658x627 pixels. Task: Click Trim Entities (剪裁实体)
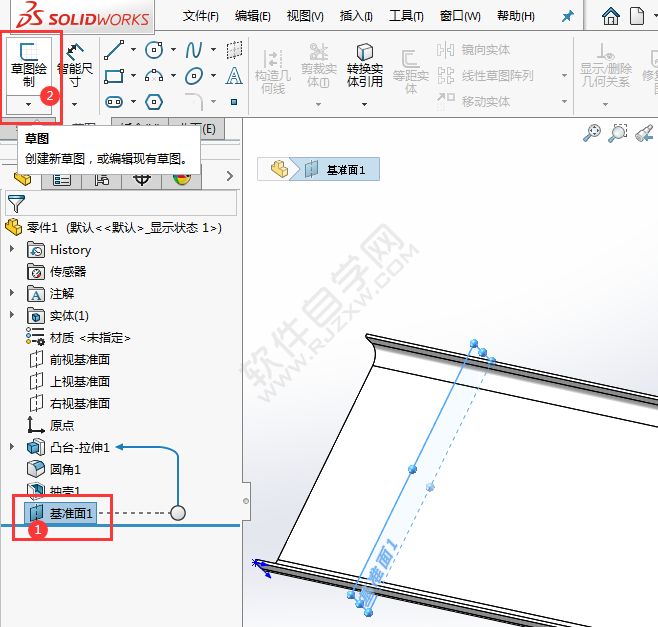point(319,65)
